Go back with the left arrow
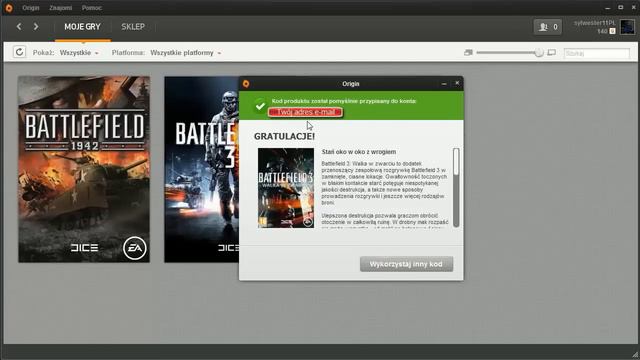 tap(19, 27)
